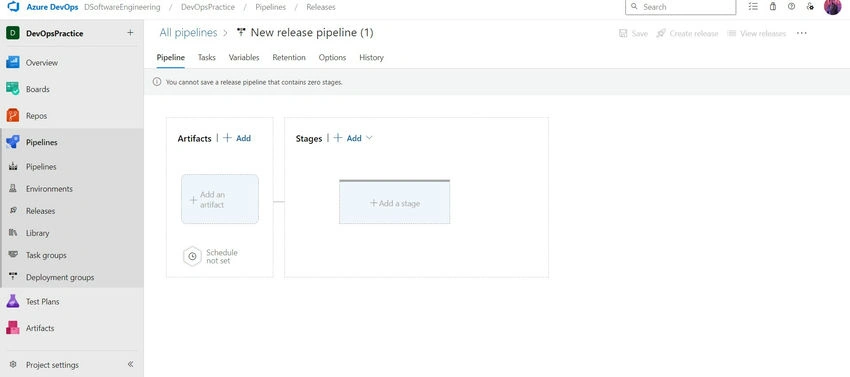Click the Artifacts Add button
Image resolution: width=850 pixels, height=377 pixels.
237,138
